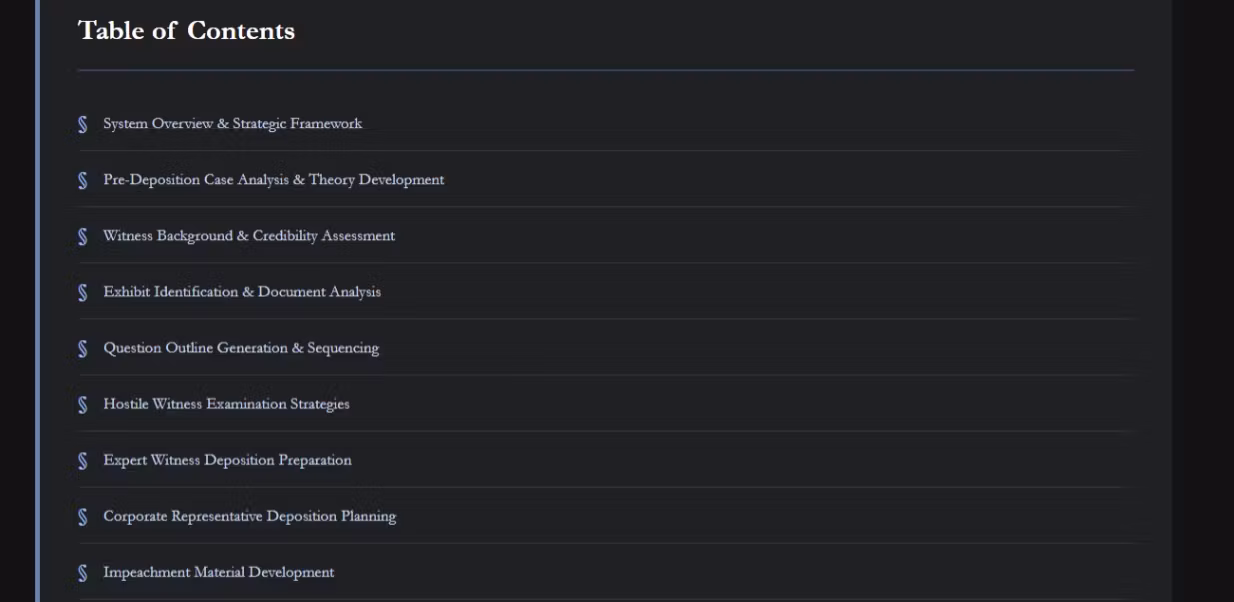Viewport: 1234px width, 602px height.
Task: Open Witness Background & Credibility Assessment
Action: tap(249, 236)
